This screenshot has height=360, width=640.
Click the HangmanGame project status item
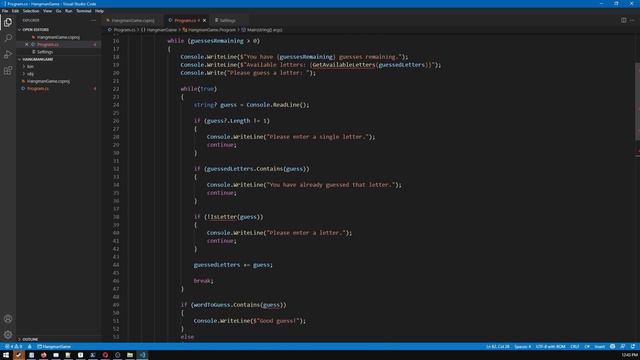click(x=54, y=347)
